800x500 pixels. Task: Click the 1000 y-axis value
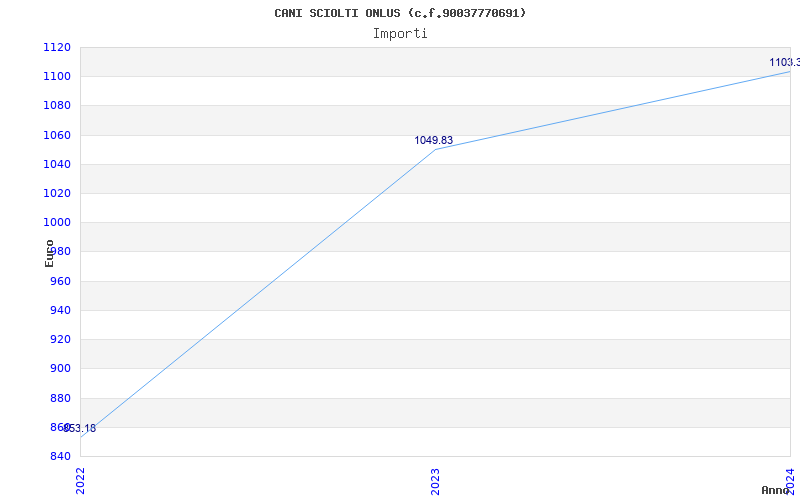pyautogui.click(x=57, y=222)
